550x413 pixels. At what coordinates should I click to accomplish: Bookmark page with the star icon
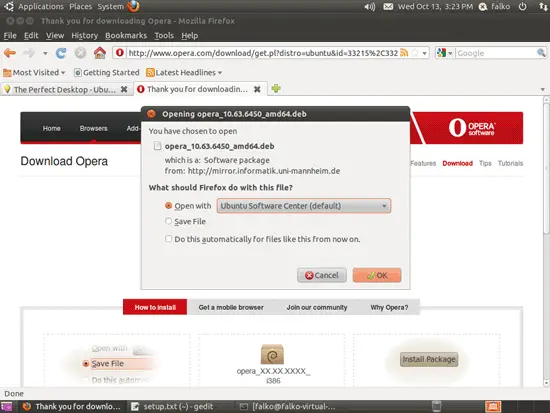415,53
